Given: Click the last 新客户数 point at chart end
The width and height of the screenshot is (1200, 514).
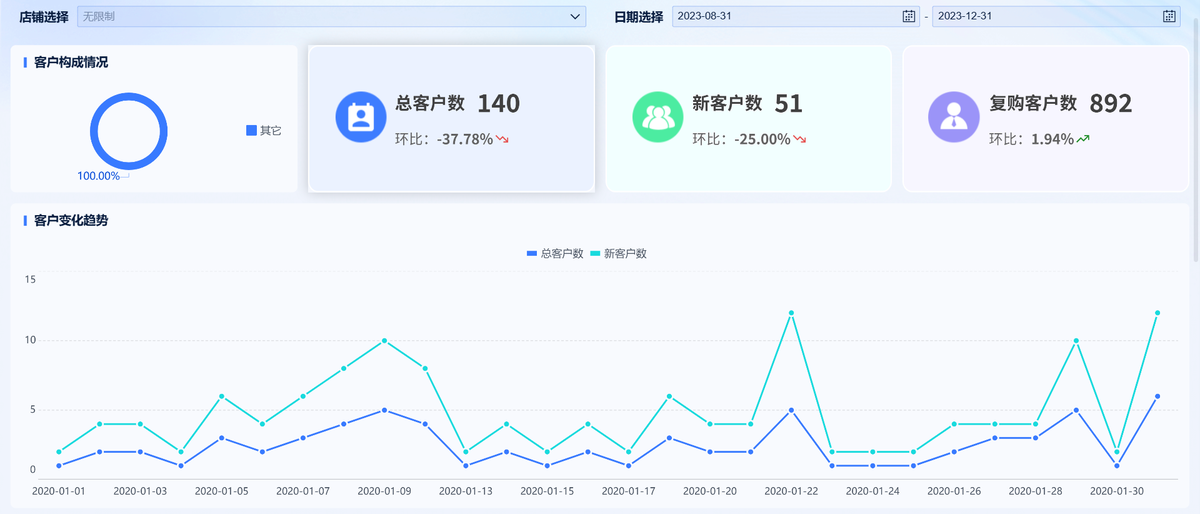Looking at the screenshot, I should pos(1157,313).
